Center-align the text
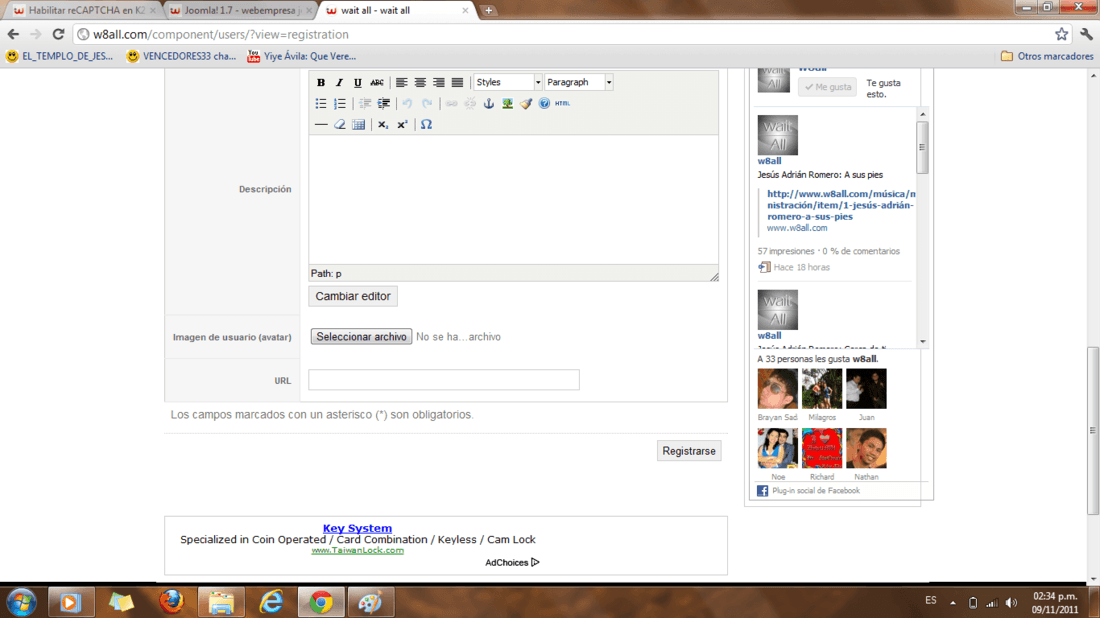Viewport: 1100px width, 618px height. click(x=420, y=83)
